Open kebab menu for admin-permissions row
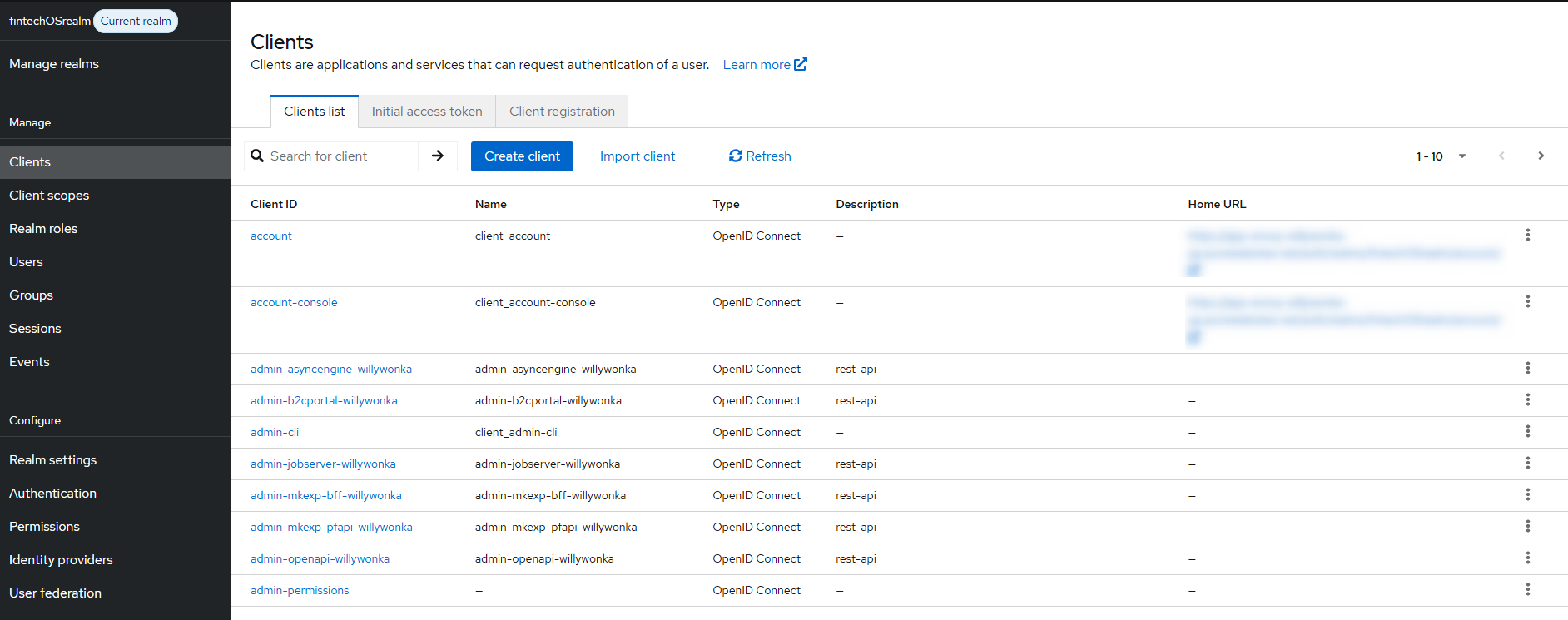This screenshot has height=620, width=1568. point(1527,590)
